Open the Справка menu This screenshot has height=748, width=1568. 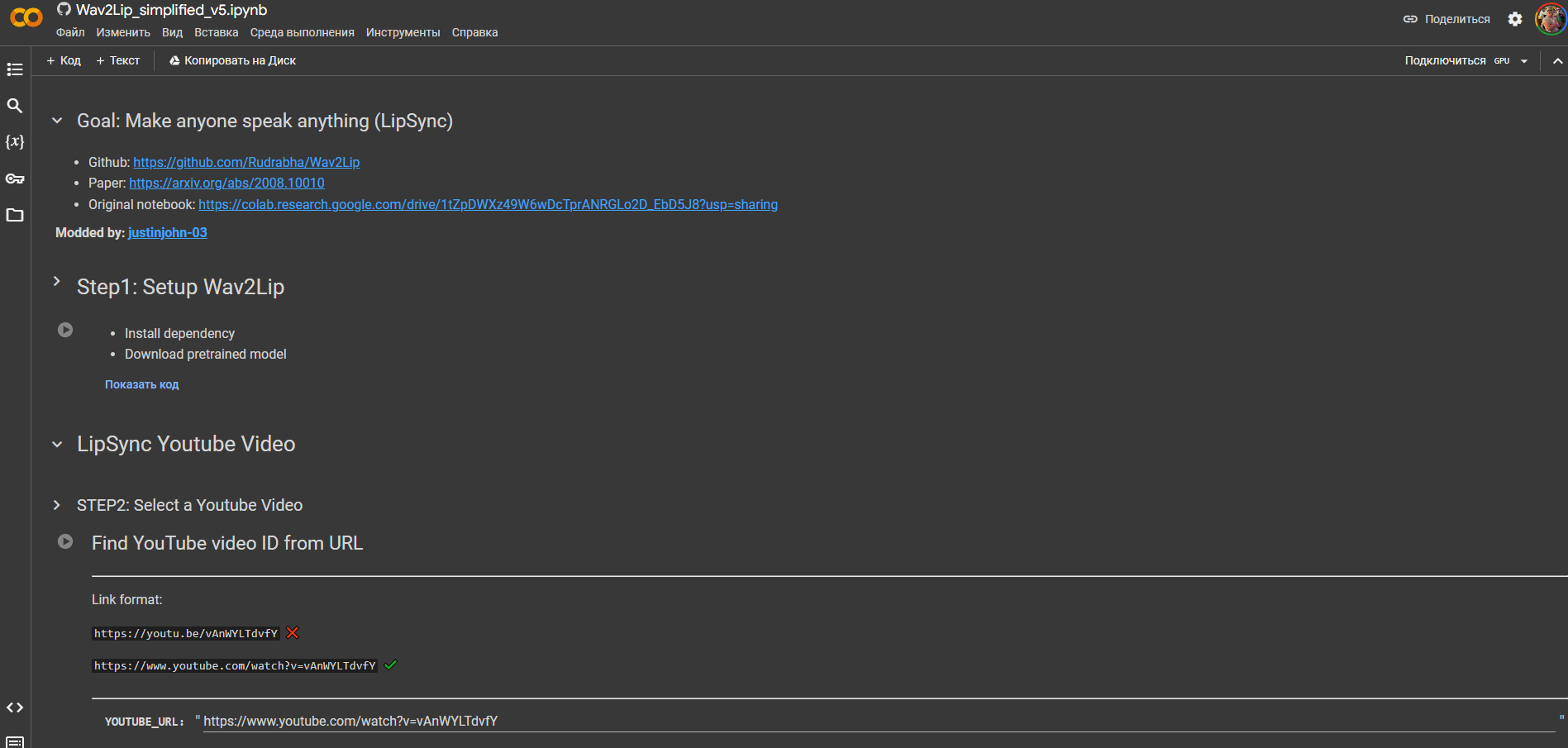click(474, 32)
